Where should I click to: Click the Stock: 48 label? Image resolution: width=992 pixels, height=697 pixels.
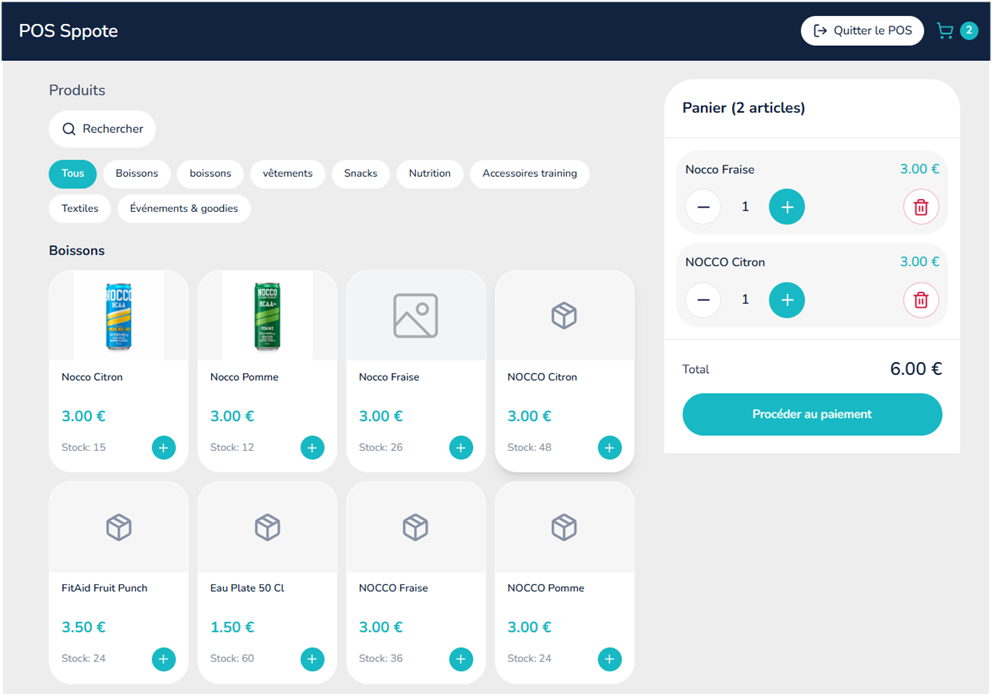pyautogui.click(x=530, y=447)
